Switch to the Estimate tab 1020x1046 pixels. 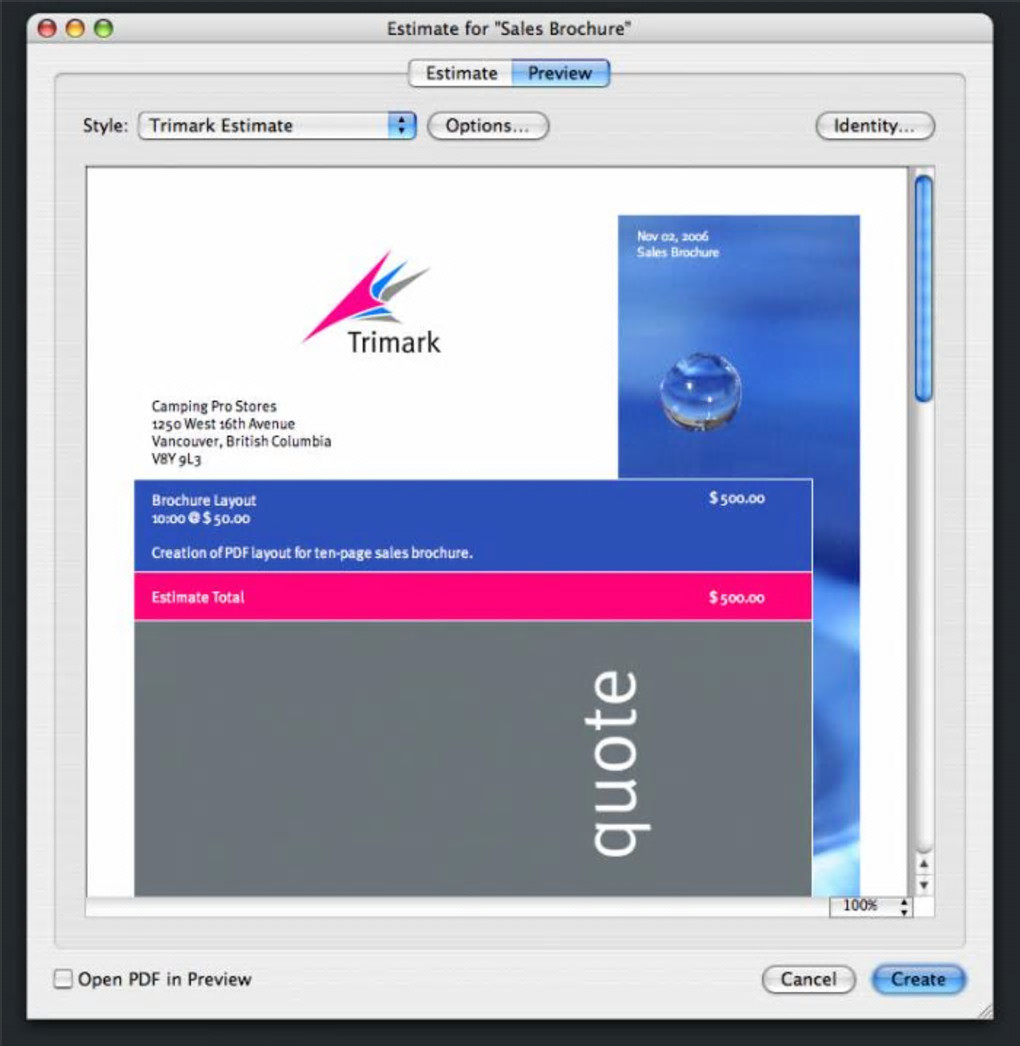coord(460,73)
